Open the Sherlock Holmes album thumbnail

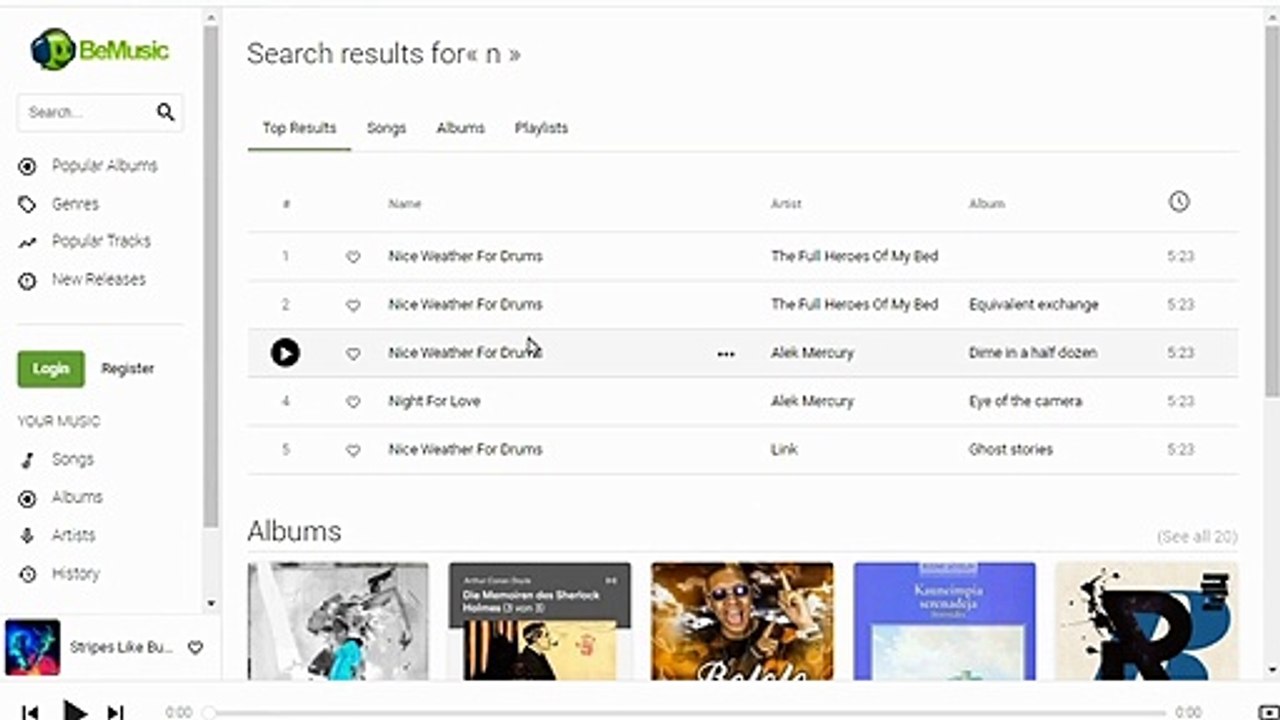(x=540, y=621)
